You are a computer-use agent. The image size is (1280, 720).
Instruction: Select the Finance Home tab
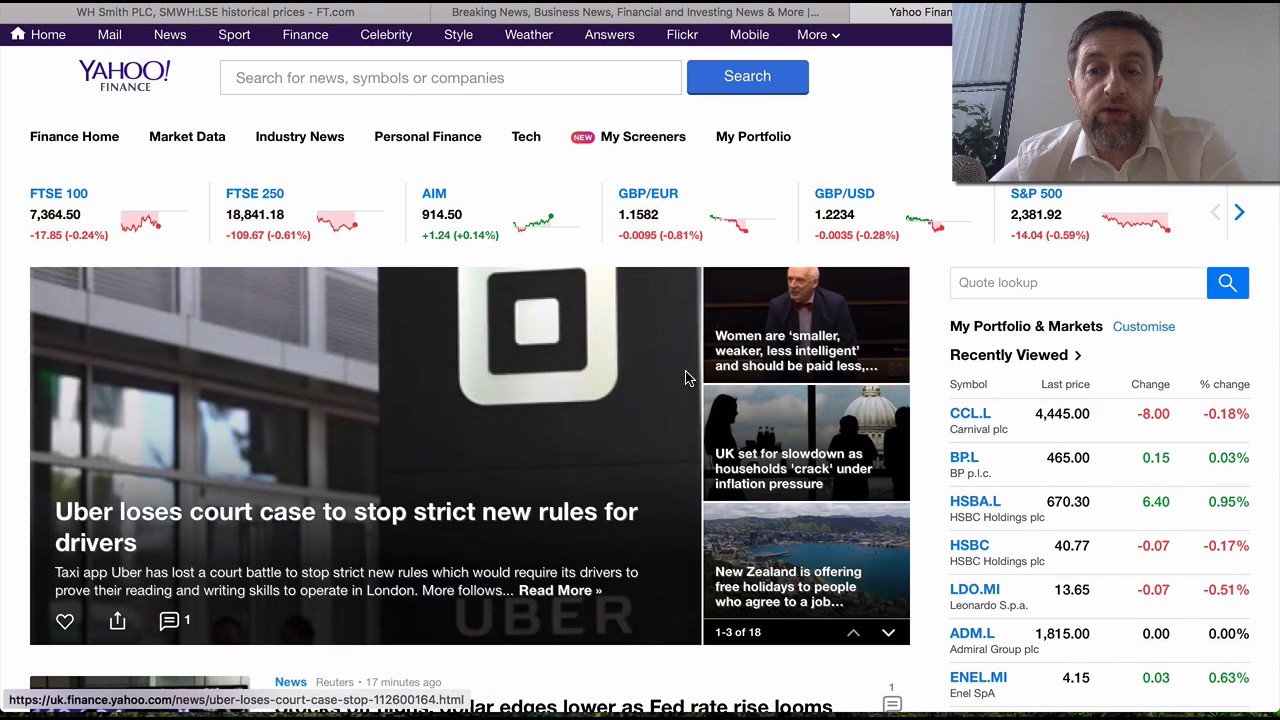click(74, 137)
